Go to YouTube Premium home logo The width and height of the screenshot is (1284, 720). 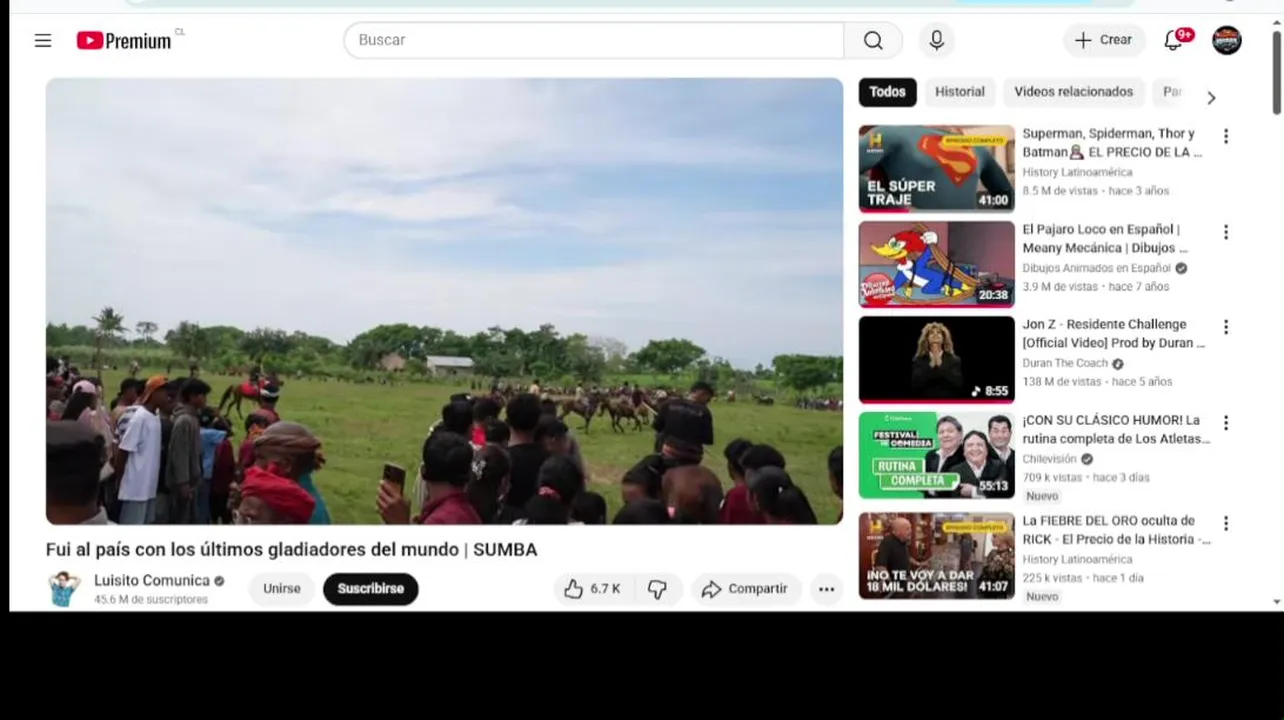(x=124, y=40)
